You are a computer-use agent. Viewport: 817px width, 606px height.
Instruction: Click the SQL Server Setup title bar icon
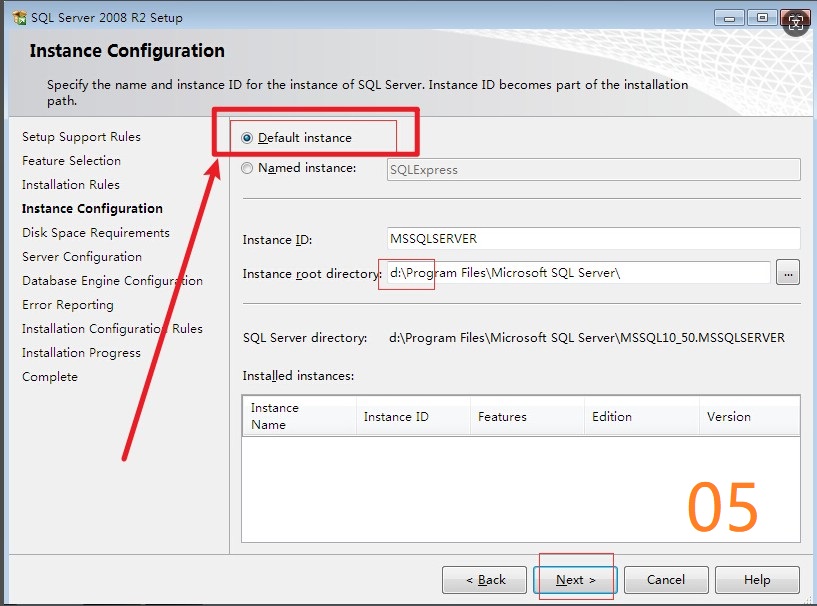tap(18, 17)
